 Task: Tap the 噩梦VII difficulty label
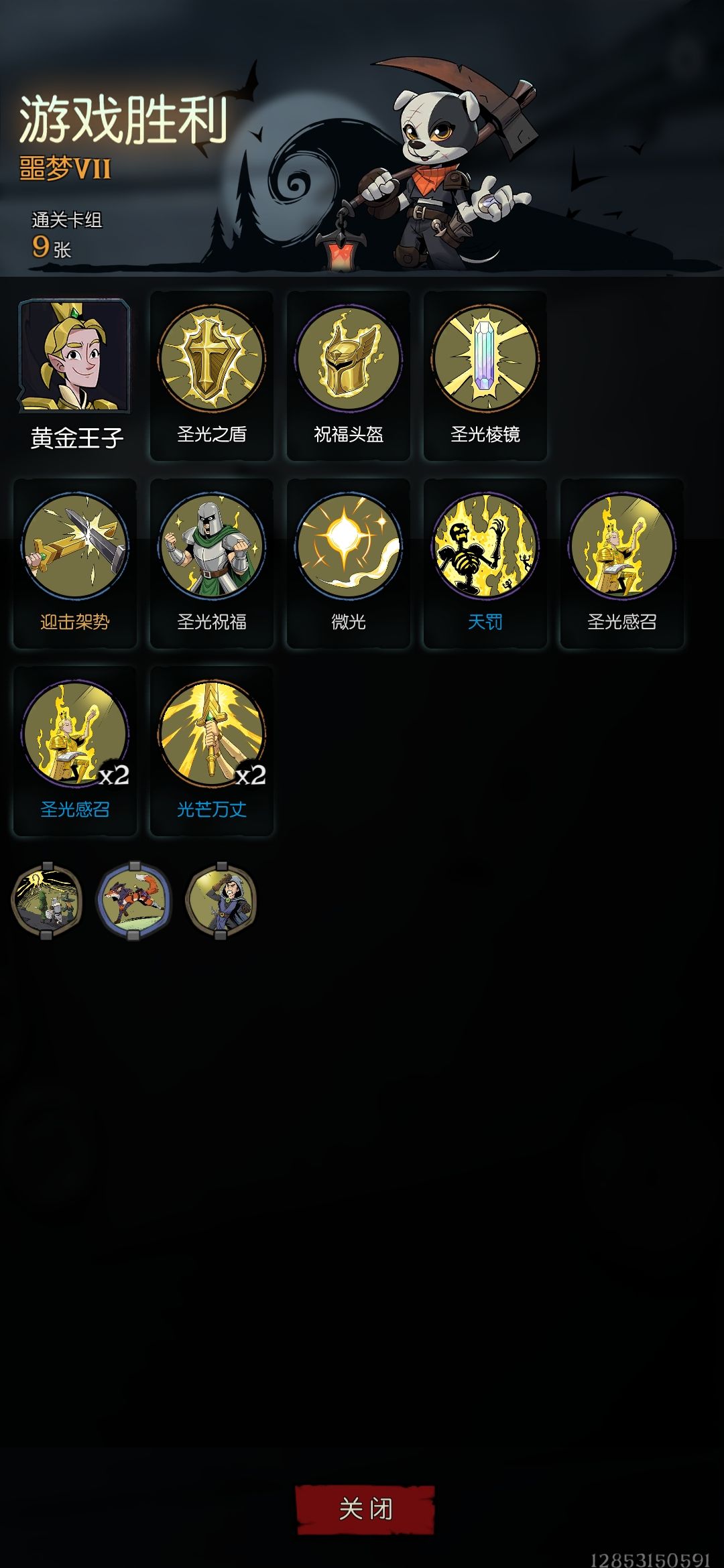65,168
